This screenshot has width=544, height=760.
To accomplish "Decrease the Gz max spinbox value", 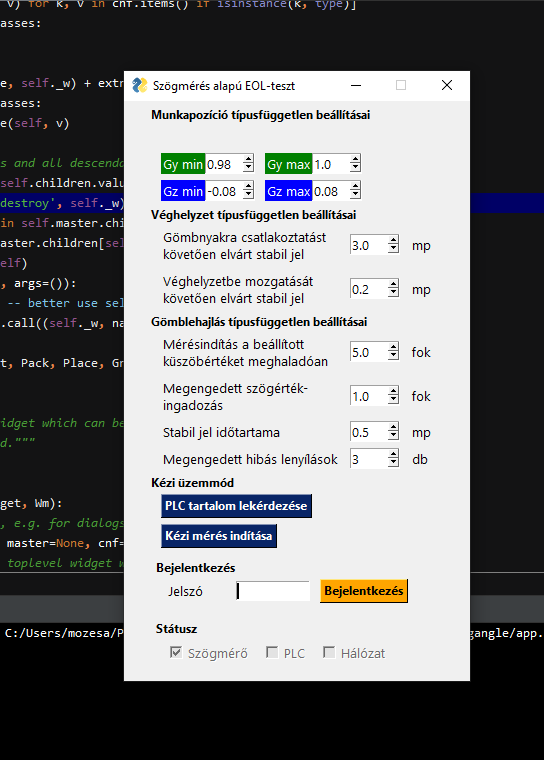I will (355, 195).
